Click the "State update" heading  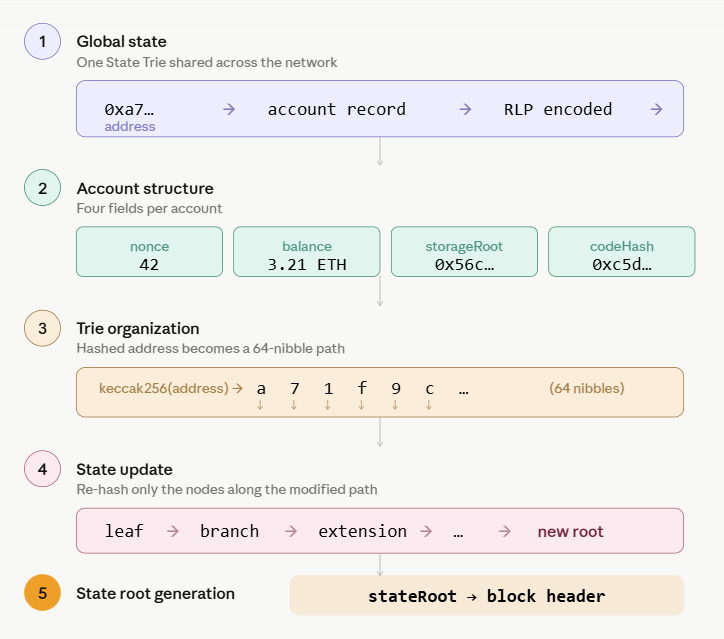pyautogui.click(x=124, y=470)
